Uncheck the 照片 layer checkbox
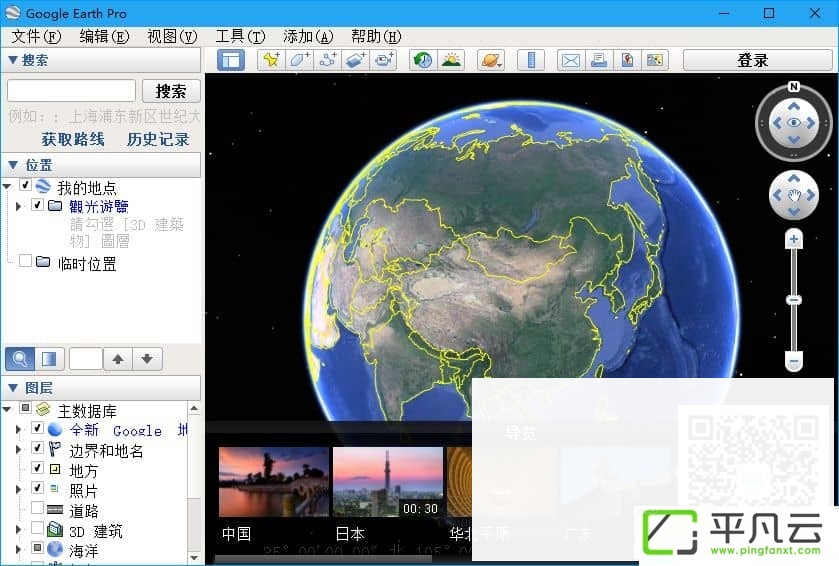The width and height of the screenshot is (839, 566). click(x=37, y=487)
